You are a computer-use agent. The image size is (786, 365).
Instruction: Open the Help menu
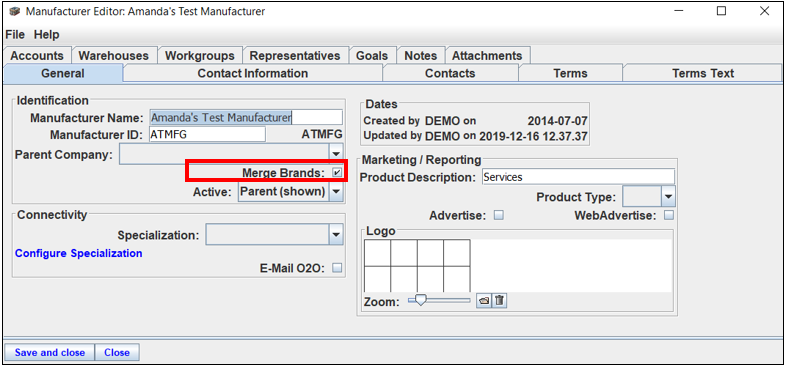[x=47, y=35]
